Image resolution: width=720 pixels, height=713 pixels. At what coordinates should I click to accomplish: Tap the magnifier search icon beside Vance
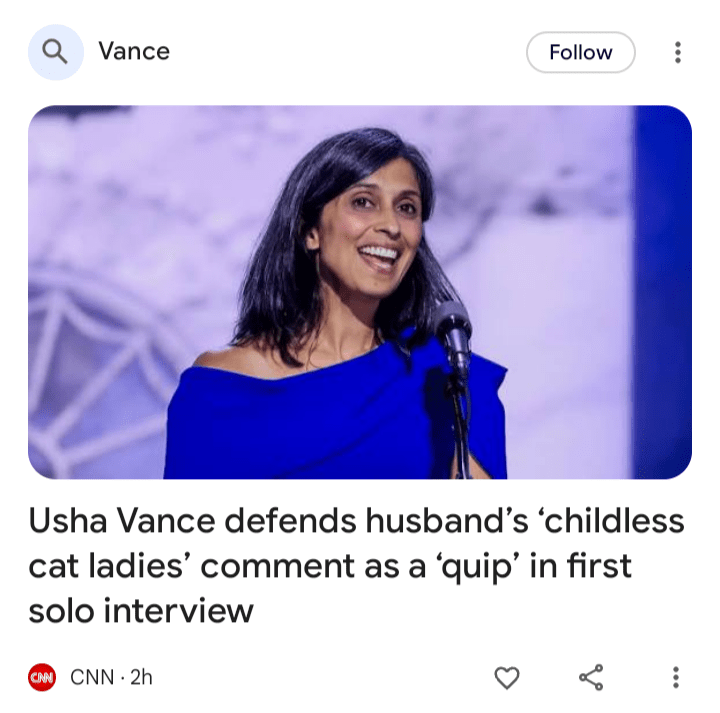pyautogui.click(x=56, y=52)
